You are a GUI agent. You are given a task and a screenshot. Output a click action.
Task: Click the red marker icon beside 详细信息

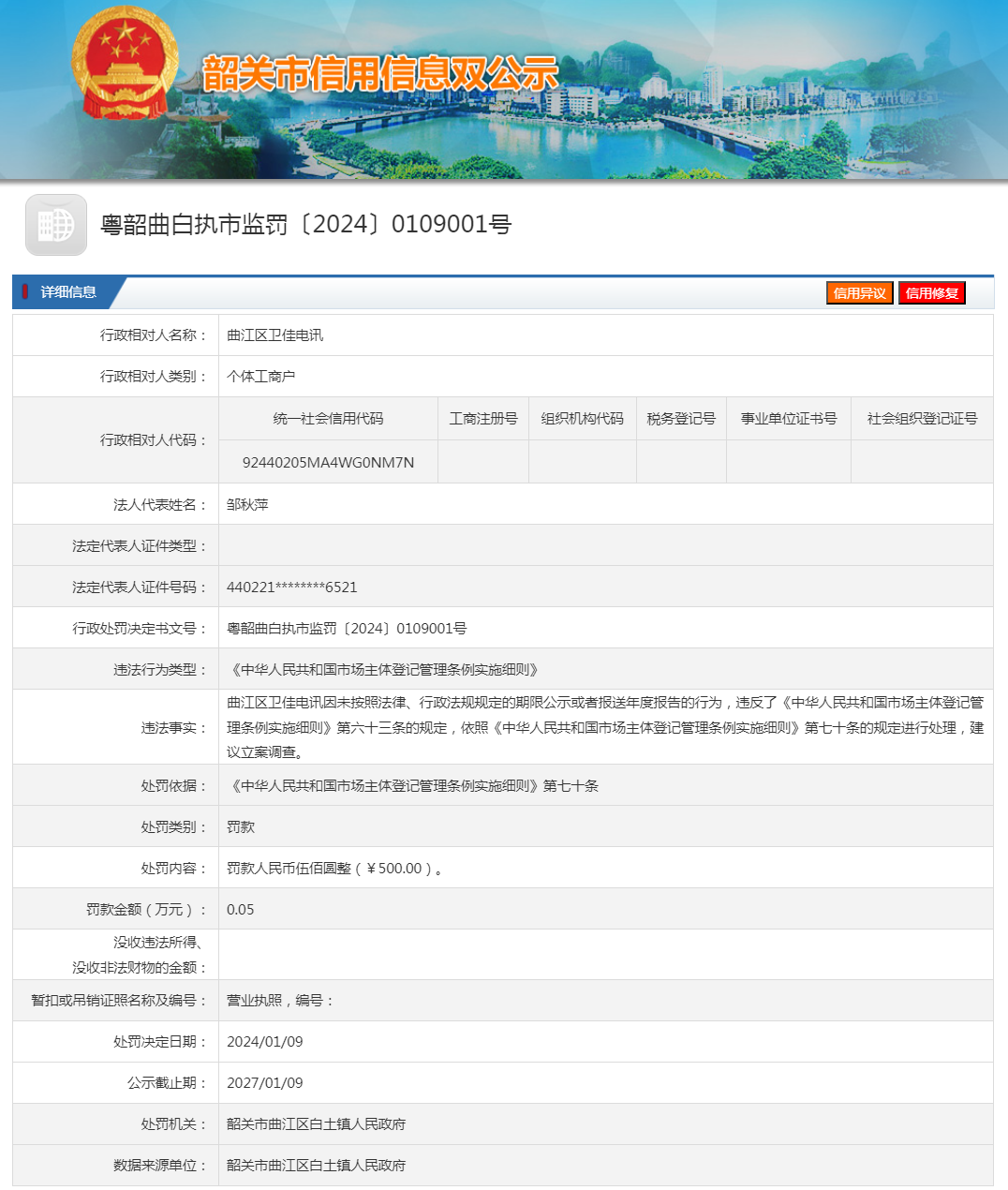25,292
